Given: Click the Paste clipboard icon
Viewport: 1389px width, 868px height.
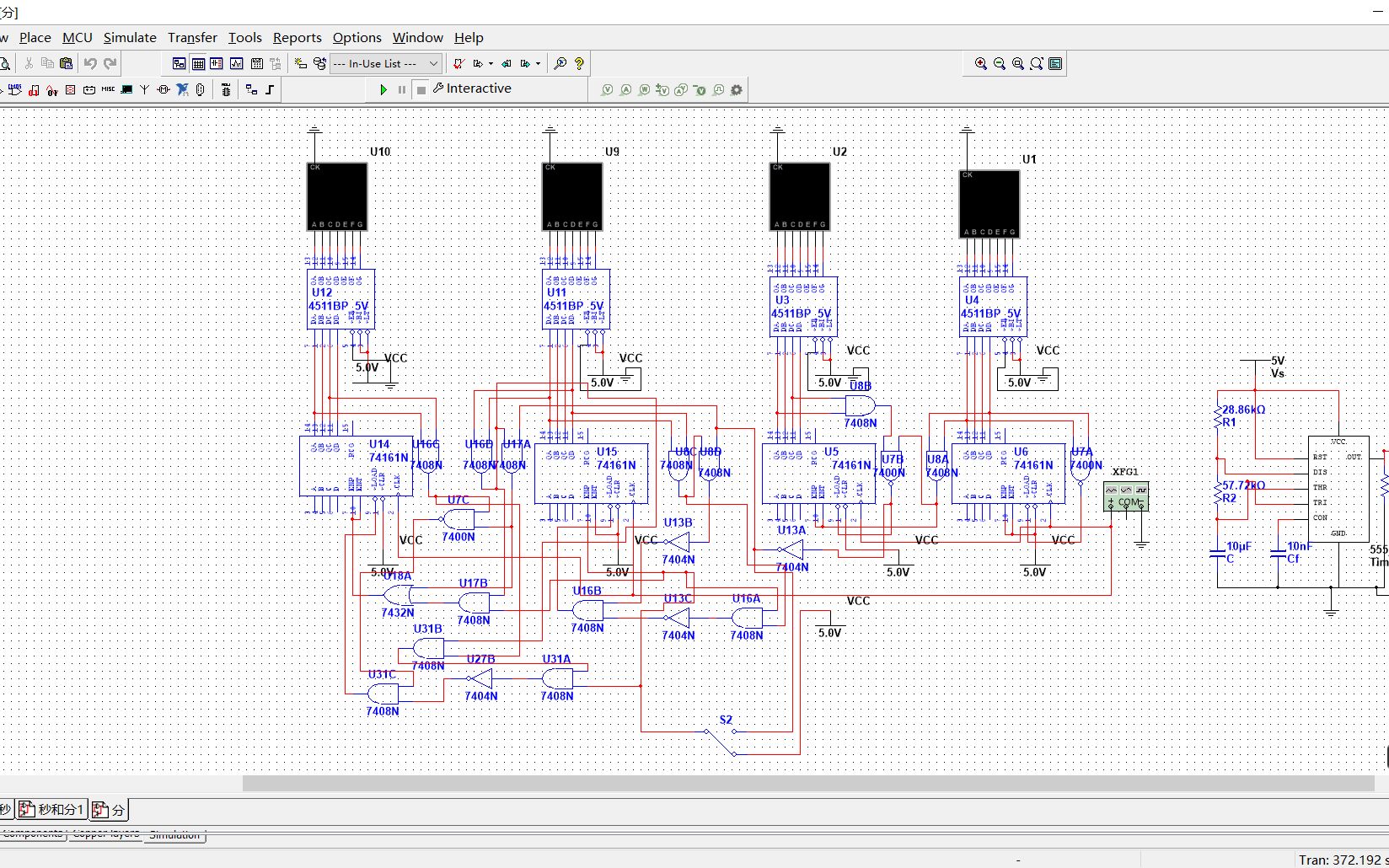Looking at the screenshot, I should tap(66, 63).
